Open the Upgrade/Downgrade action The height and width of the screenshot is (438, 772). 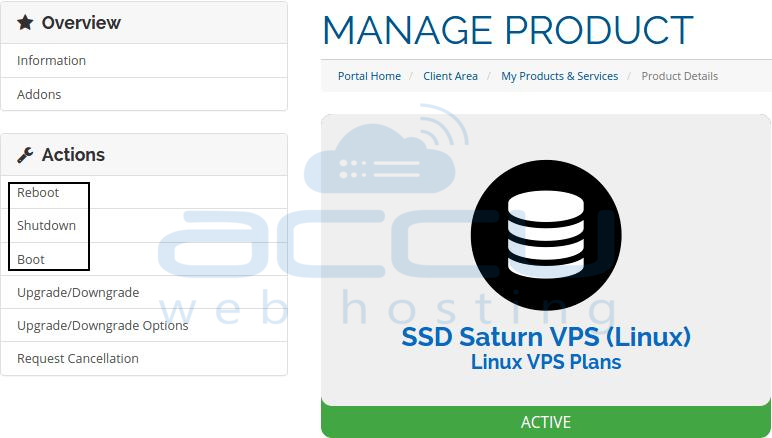pyautogui.click(x=144, y=292)
